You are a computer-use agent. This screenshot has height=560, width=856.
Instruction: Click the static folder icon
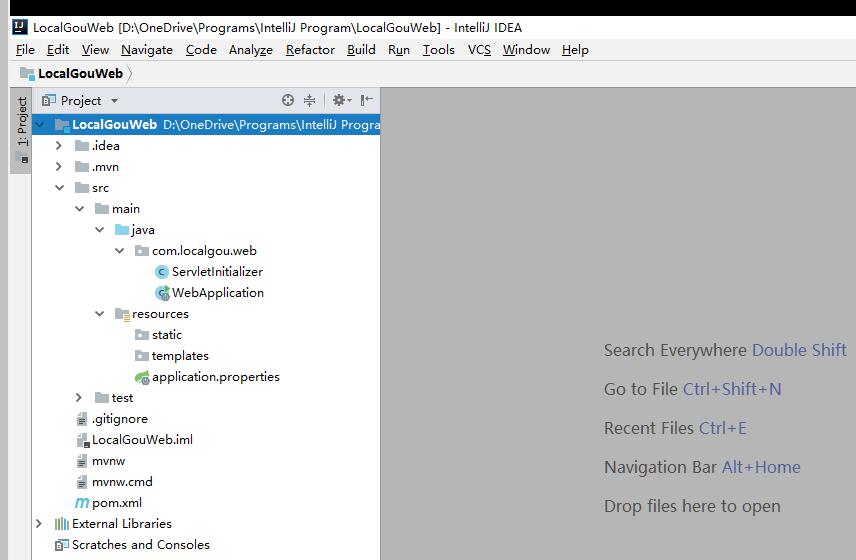tap(142, 335)
